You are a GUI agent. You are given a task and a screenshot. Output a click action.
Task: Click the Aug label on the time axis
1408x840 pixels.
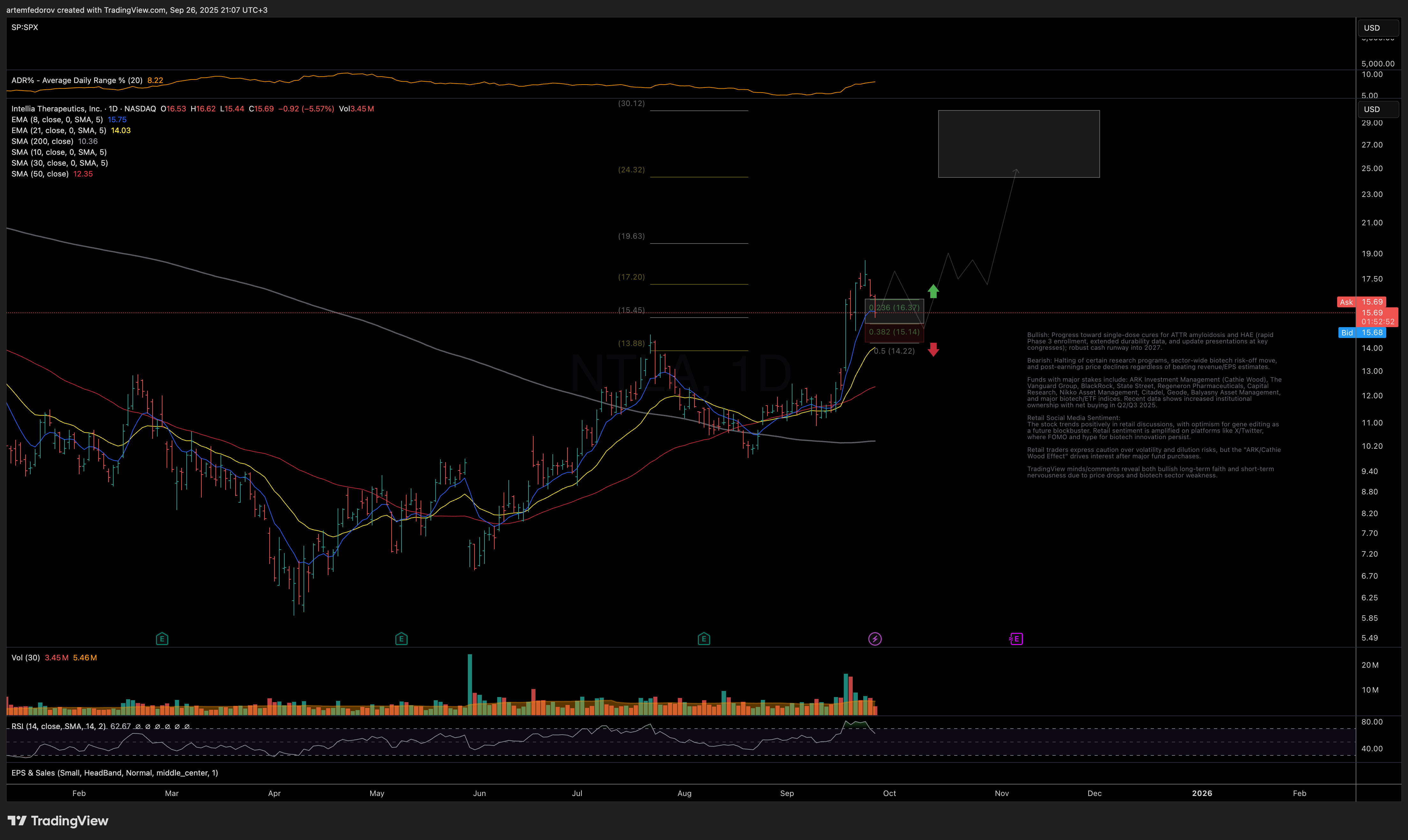(x=684, y=793)
